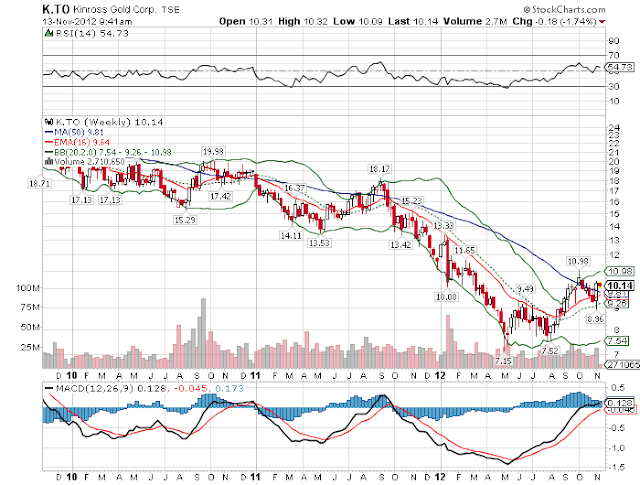640x485 pixels.
Task: Click the 15.23 price label
Action: pyautogui.click(x=411, y=201)
